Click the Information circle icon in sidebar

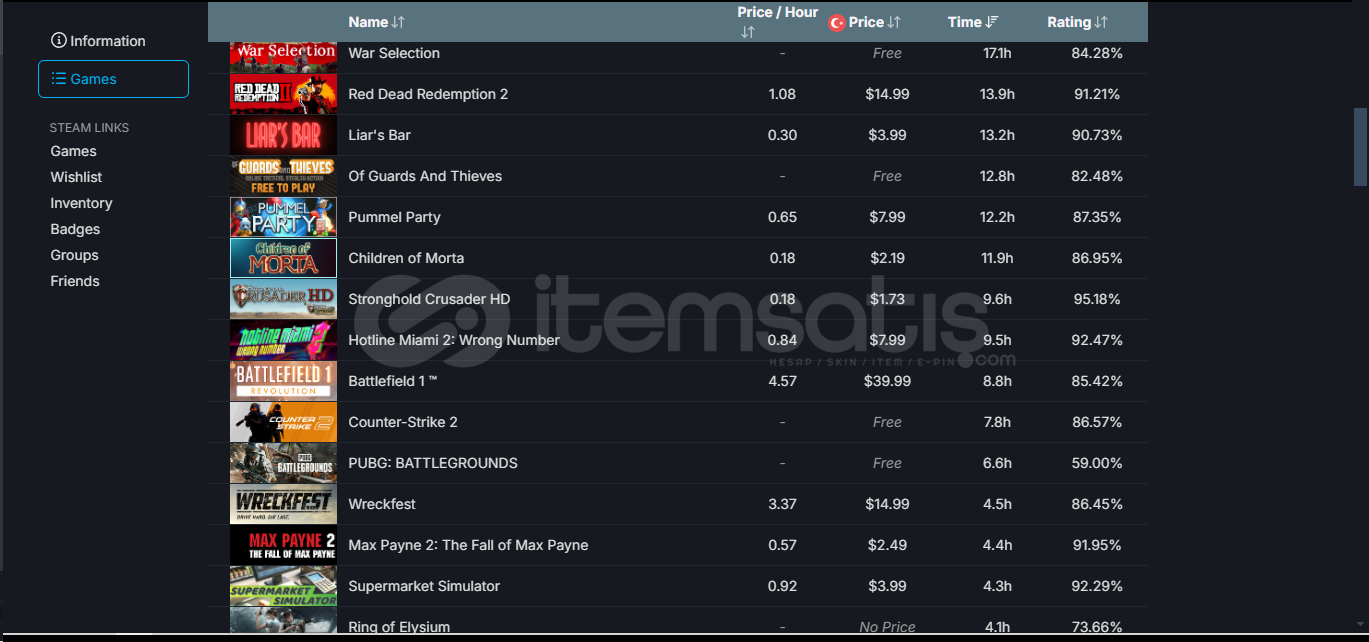[x=58, y=41]
